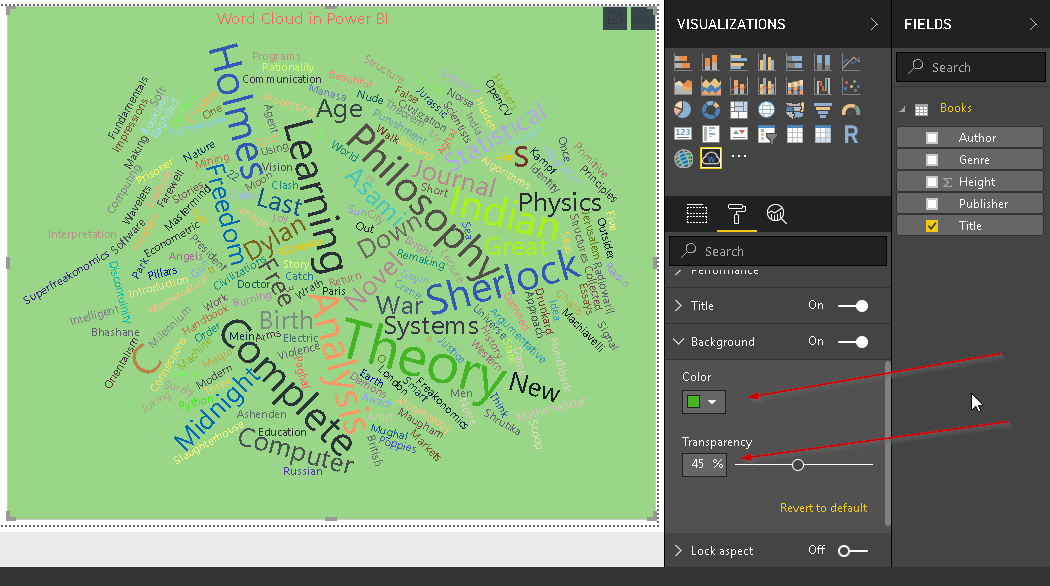Select the matrix visual
The image size is (1050, 586).
click(823, 134)
